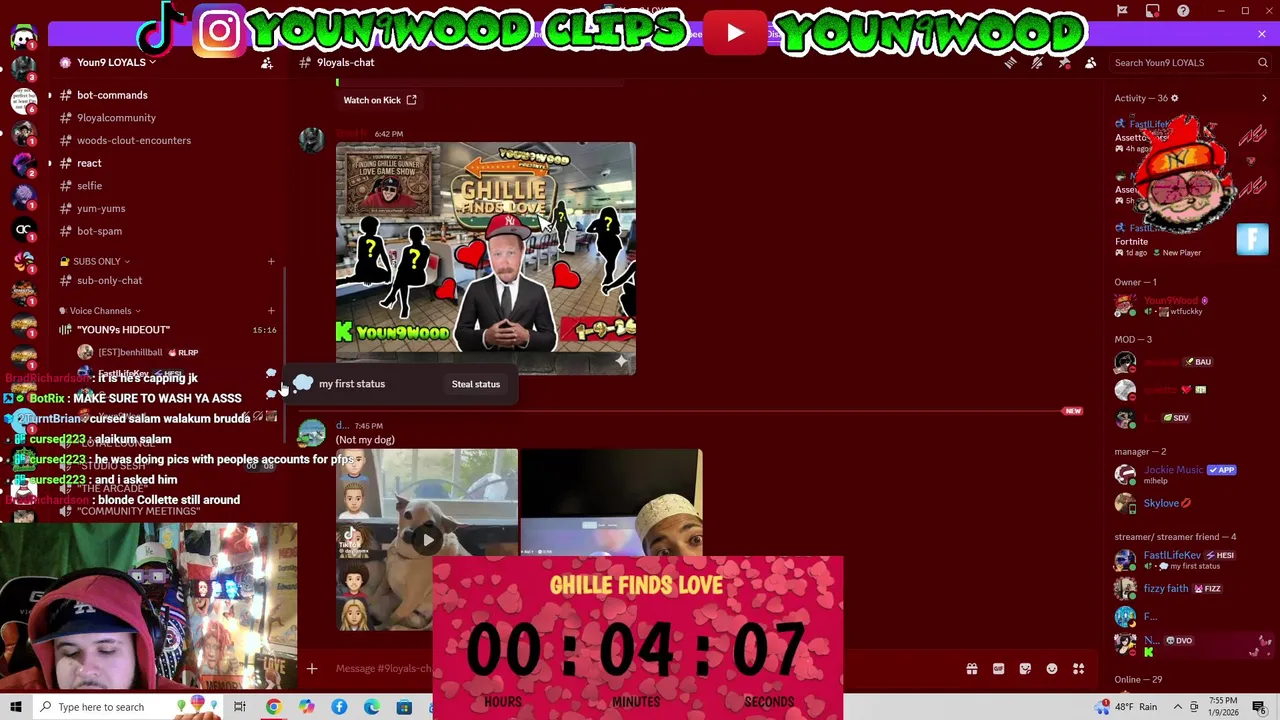
Task: Open the bot-spam channel
Action: (99, 231)
